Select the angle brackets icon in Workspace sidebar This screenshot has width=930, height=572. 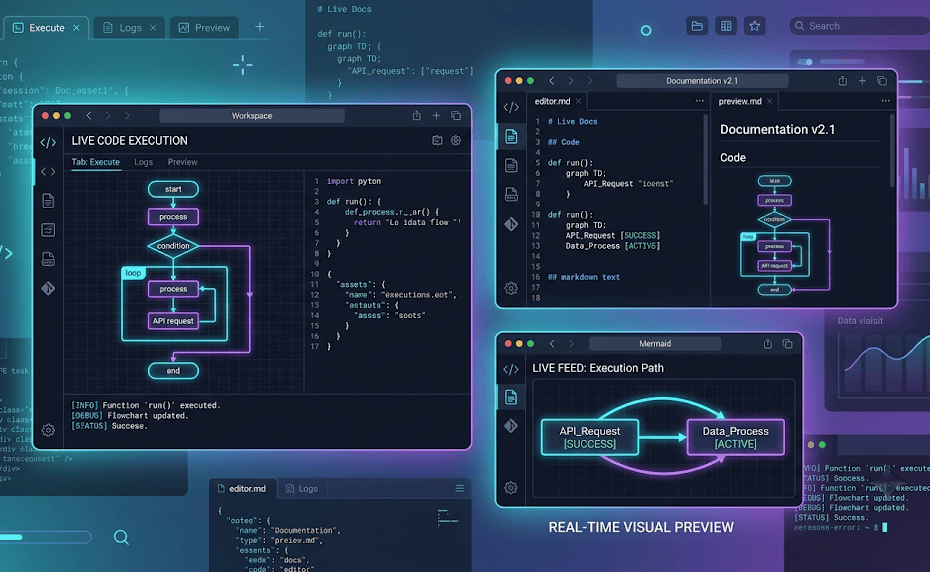tap(48, 171)
